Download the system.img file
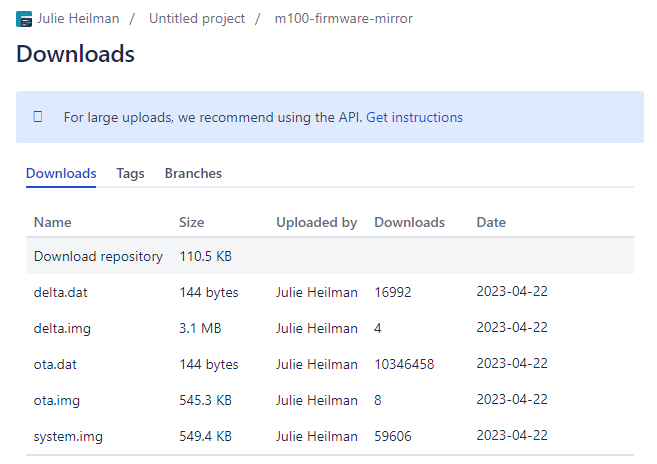Screen dimensions: 657x464 [x=68, y=436]
